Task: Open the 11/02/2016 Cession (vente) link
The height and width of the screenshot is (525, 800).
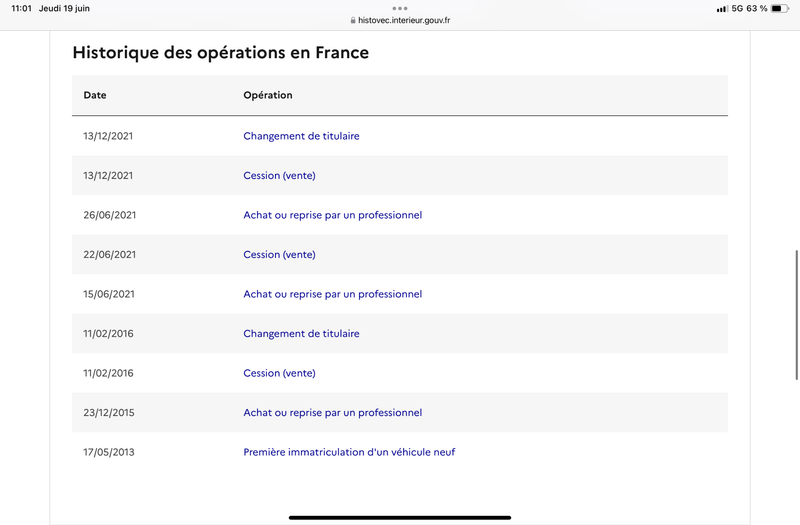Action: [x=279, y=373]
